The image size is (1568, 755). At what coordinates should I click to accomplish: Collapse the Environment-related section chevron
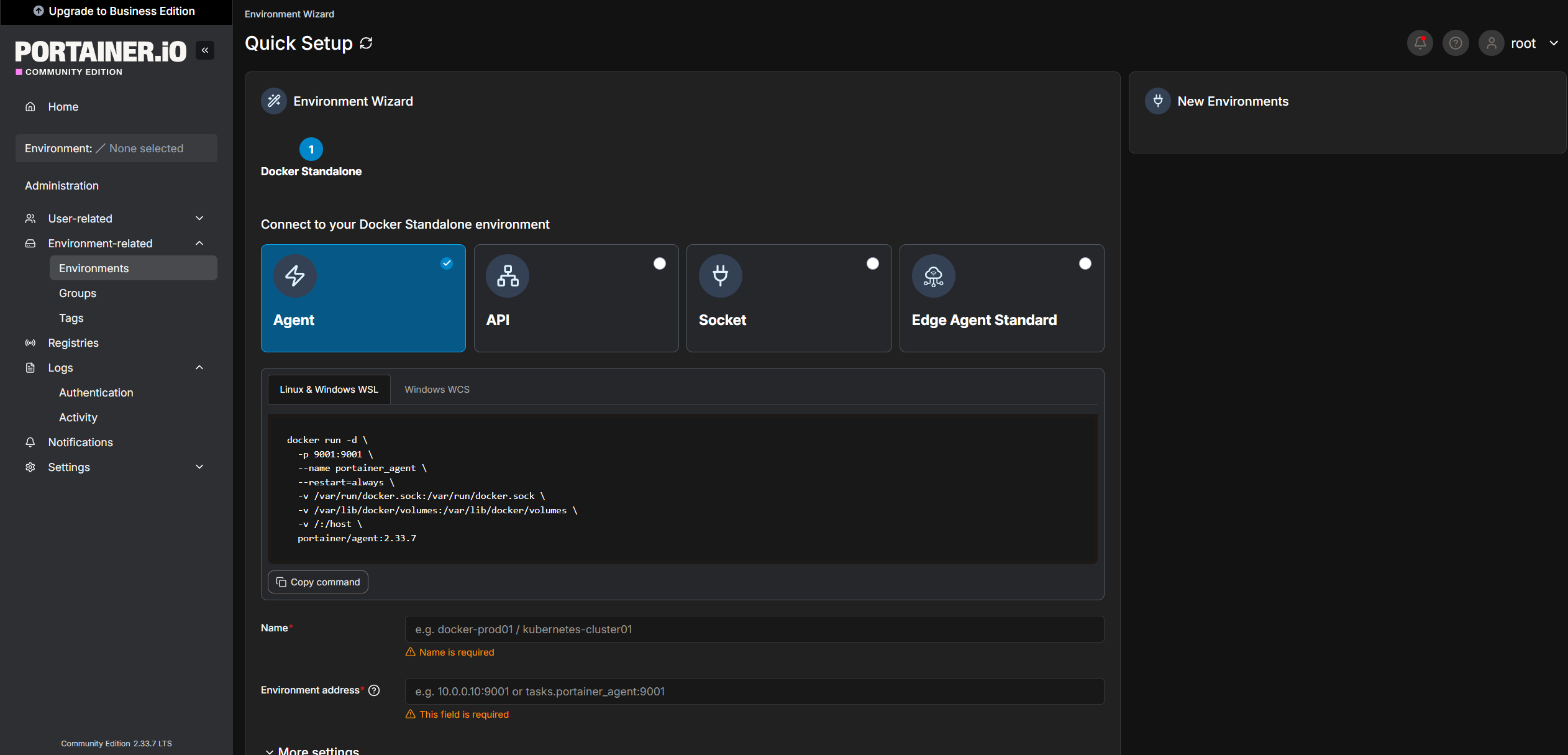(199, 243)
